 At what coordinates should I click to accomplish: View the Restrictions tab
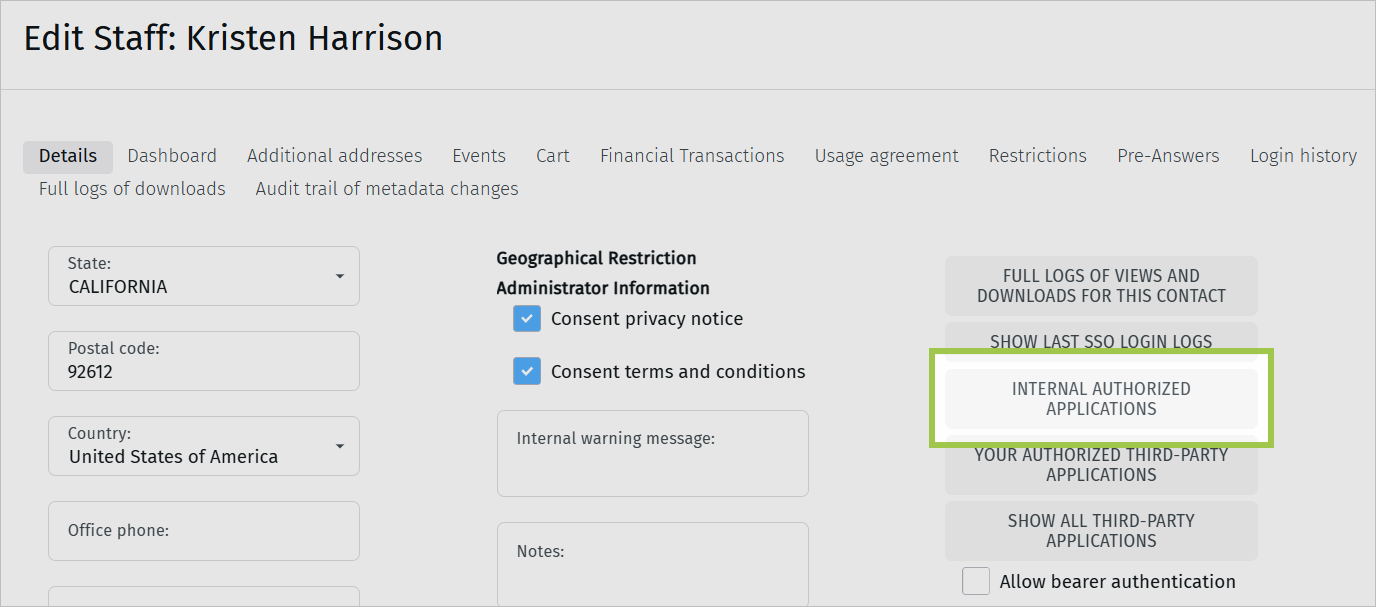[1037, 155]
